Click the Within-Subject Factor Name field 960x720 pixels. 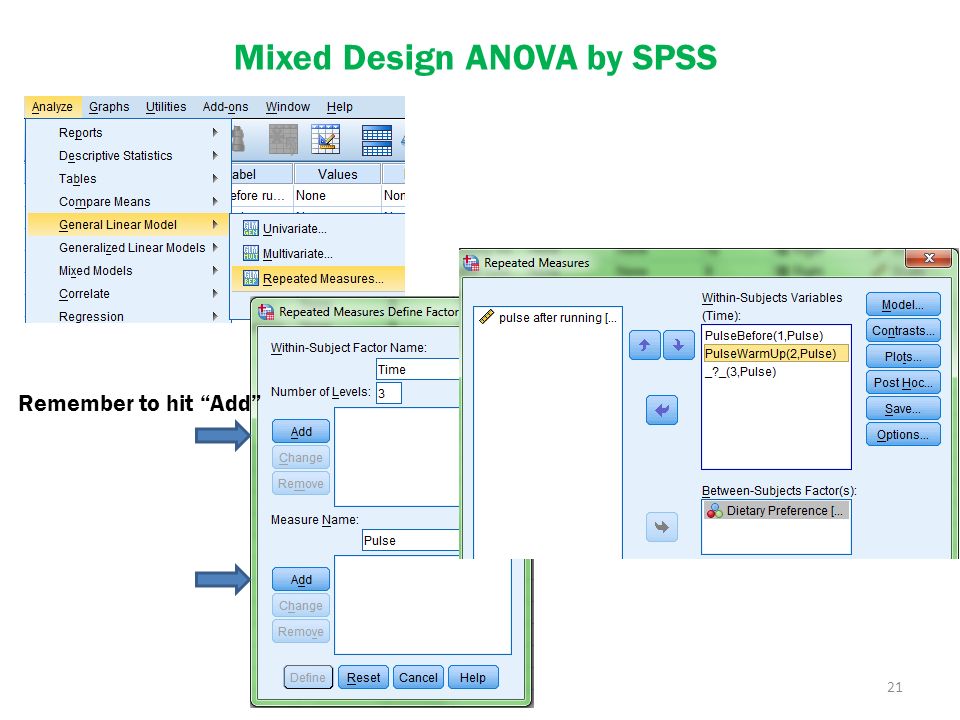point(418,369)
